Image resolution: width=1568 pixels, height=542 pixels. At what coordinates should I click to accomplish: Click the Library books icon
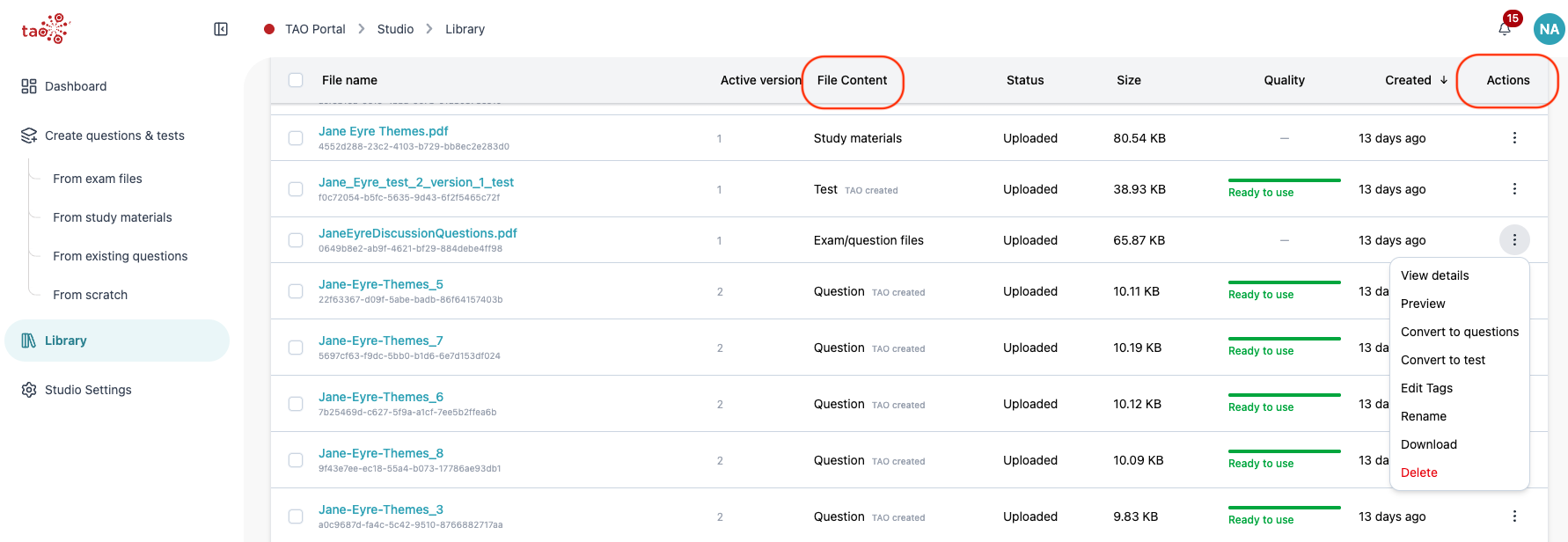point(29,341)
